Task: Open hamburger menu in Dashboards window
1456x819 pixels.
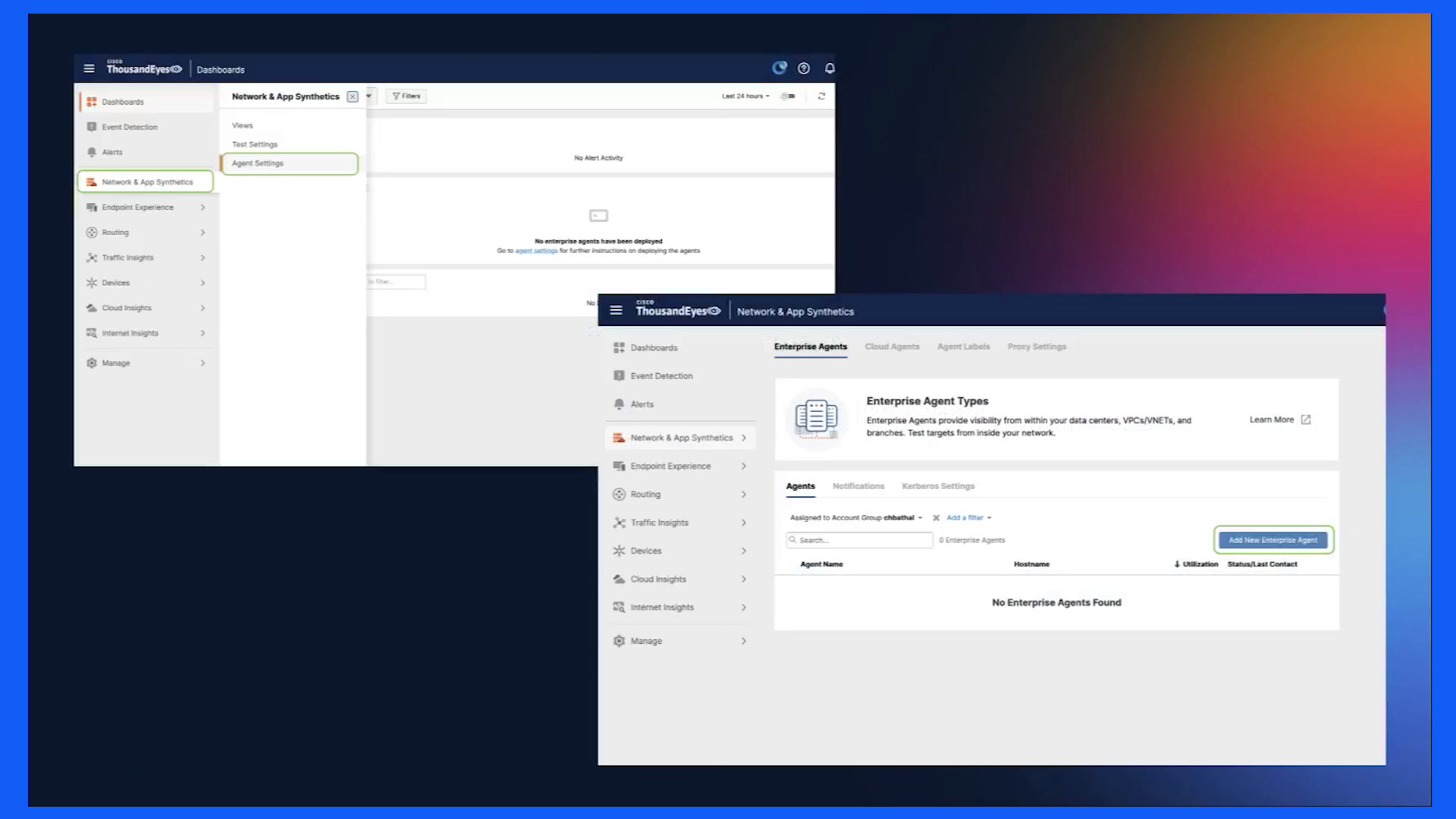Action: [x=89, y=68]
